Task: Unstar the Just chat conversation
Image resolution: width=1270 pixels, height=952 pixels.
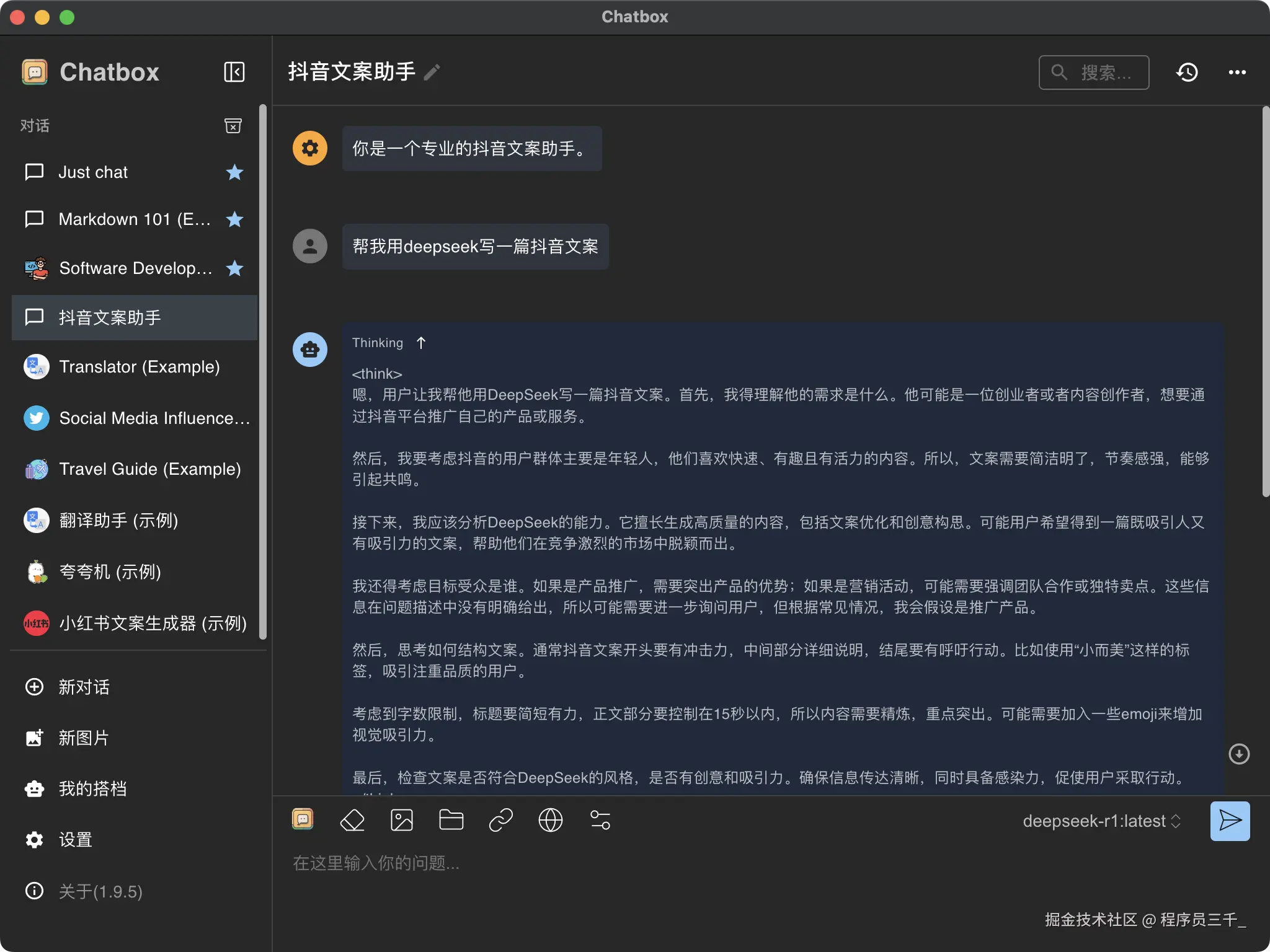Action: (234, 172)
